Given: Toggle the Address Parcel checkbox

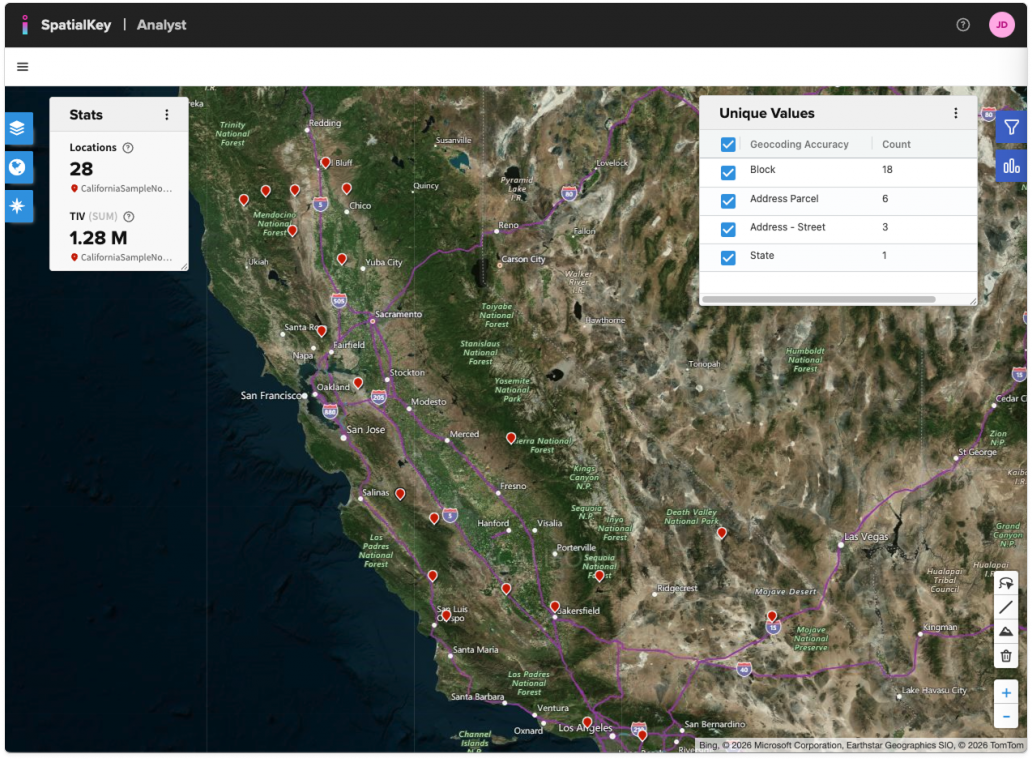Looking at the screenshot, I should 728,201.
